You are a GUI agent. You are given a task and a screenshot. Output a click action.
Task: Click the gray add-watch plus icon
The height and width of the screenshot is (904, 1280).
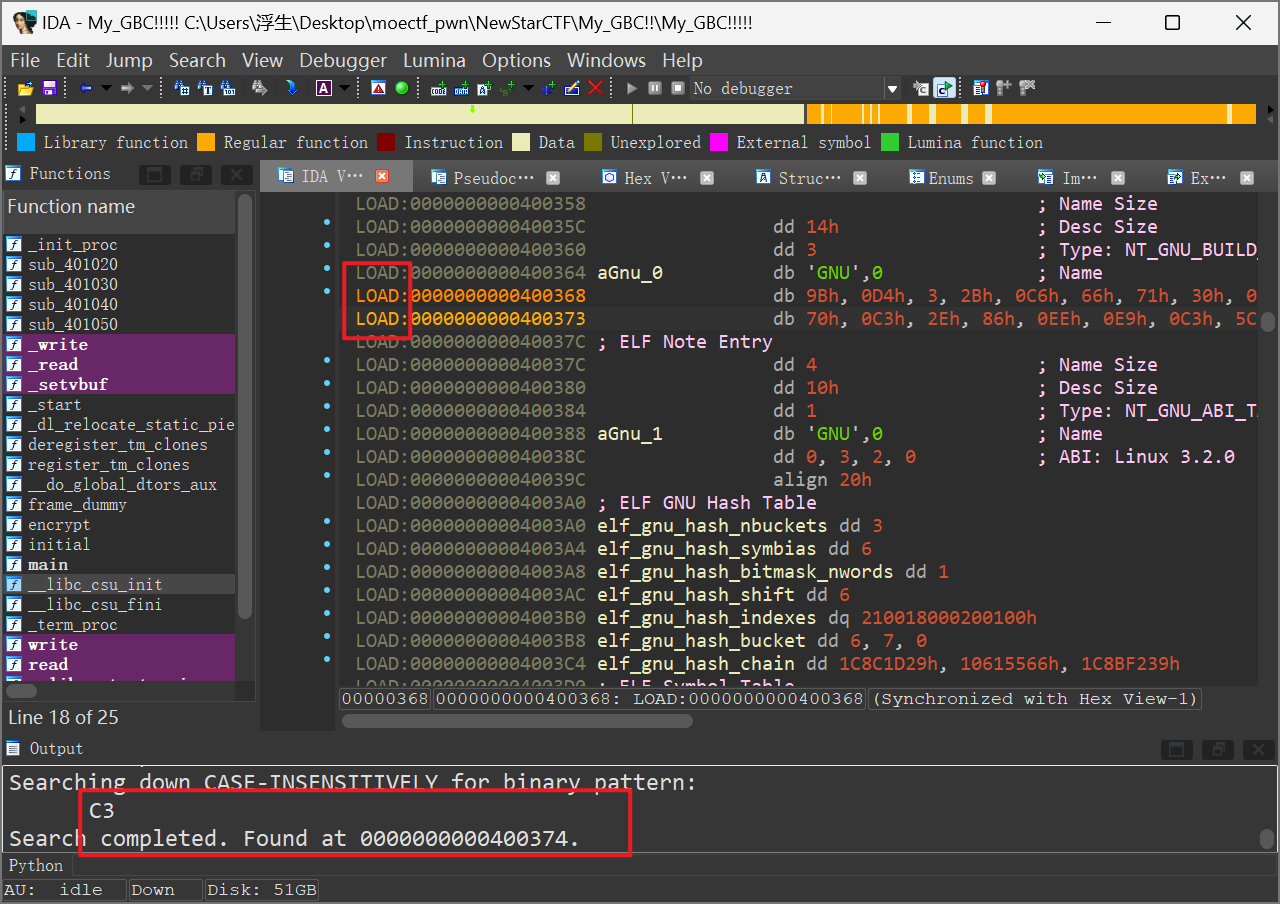pos(1003,88)
